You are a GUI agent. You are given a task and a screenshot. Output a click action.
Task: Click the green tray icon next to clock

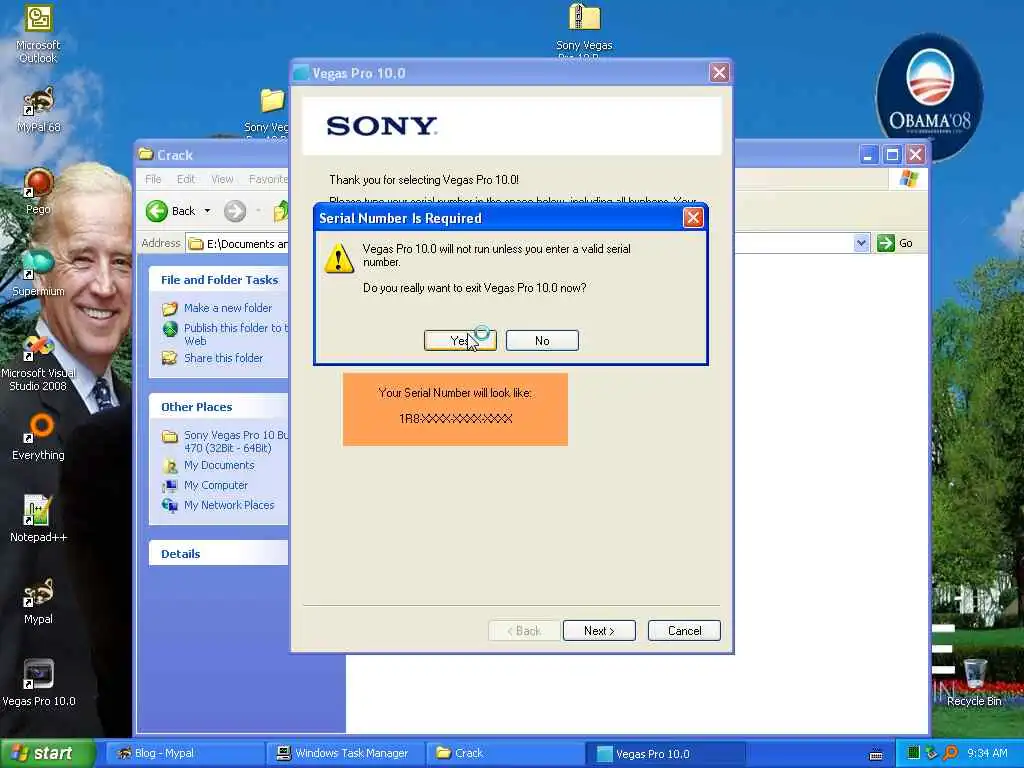click(914, 753)
